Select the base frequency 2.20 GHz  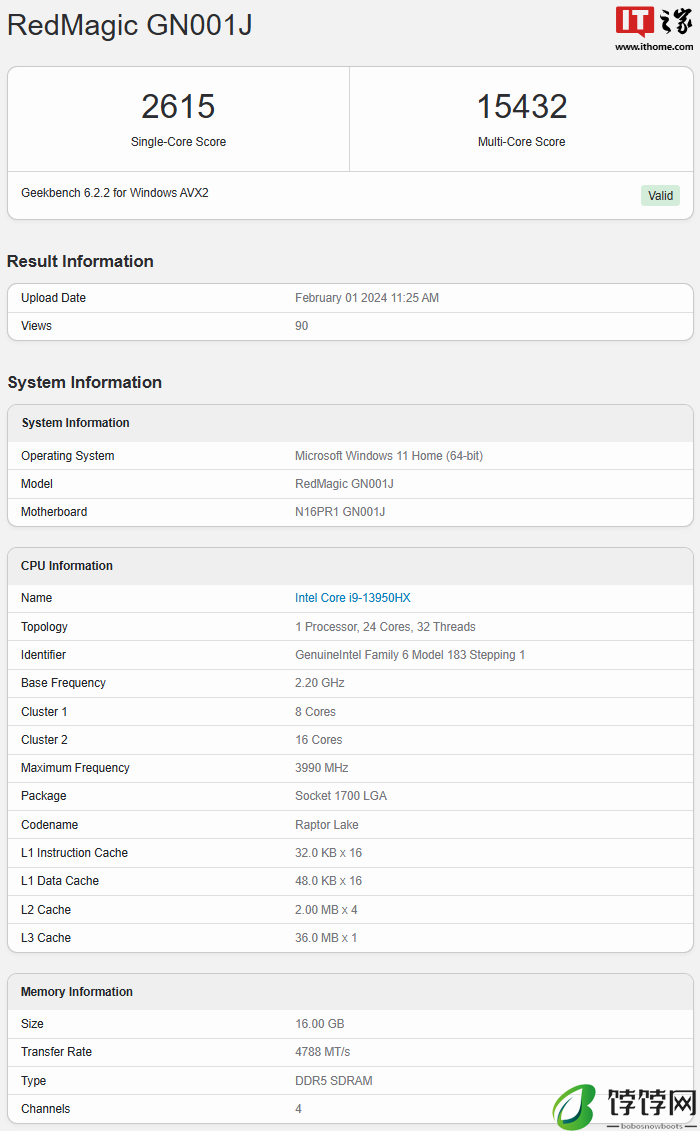320,683
